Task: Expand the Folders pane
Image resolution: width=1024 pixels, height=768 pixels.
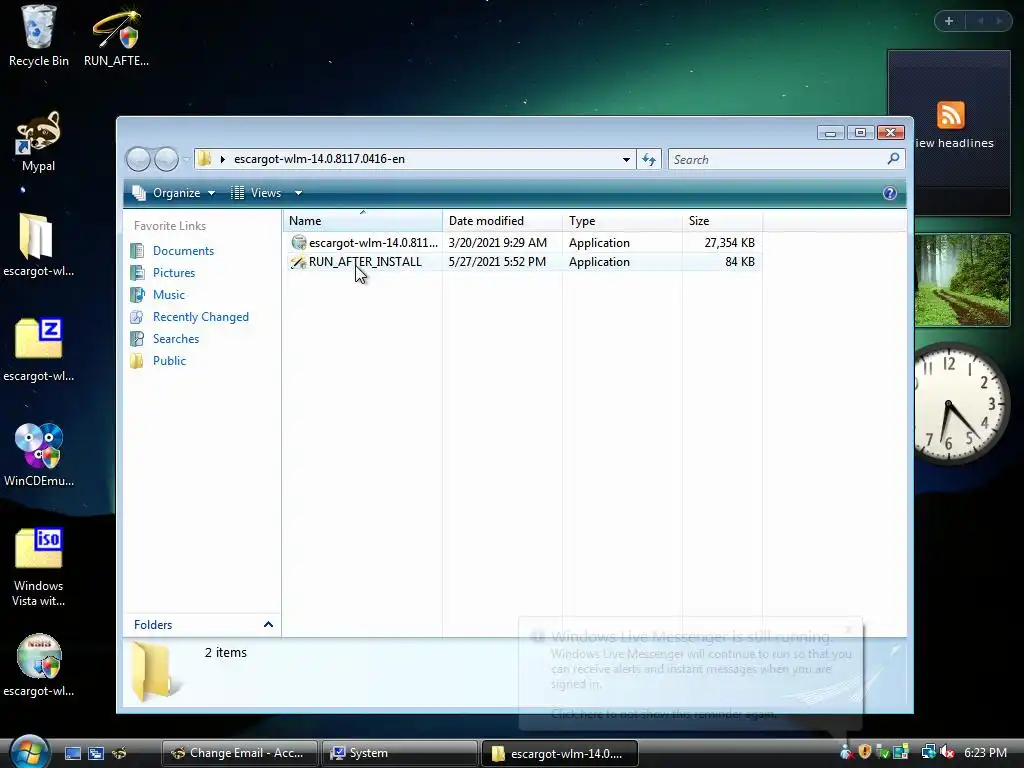Action: [268, 625]
